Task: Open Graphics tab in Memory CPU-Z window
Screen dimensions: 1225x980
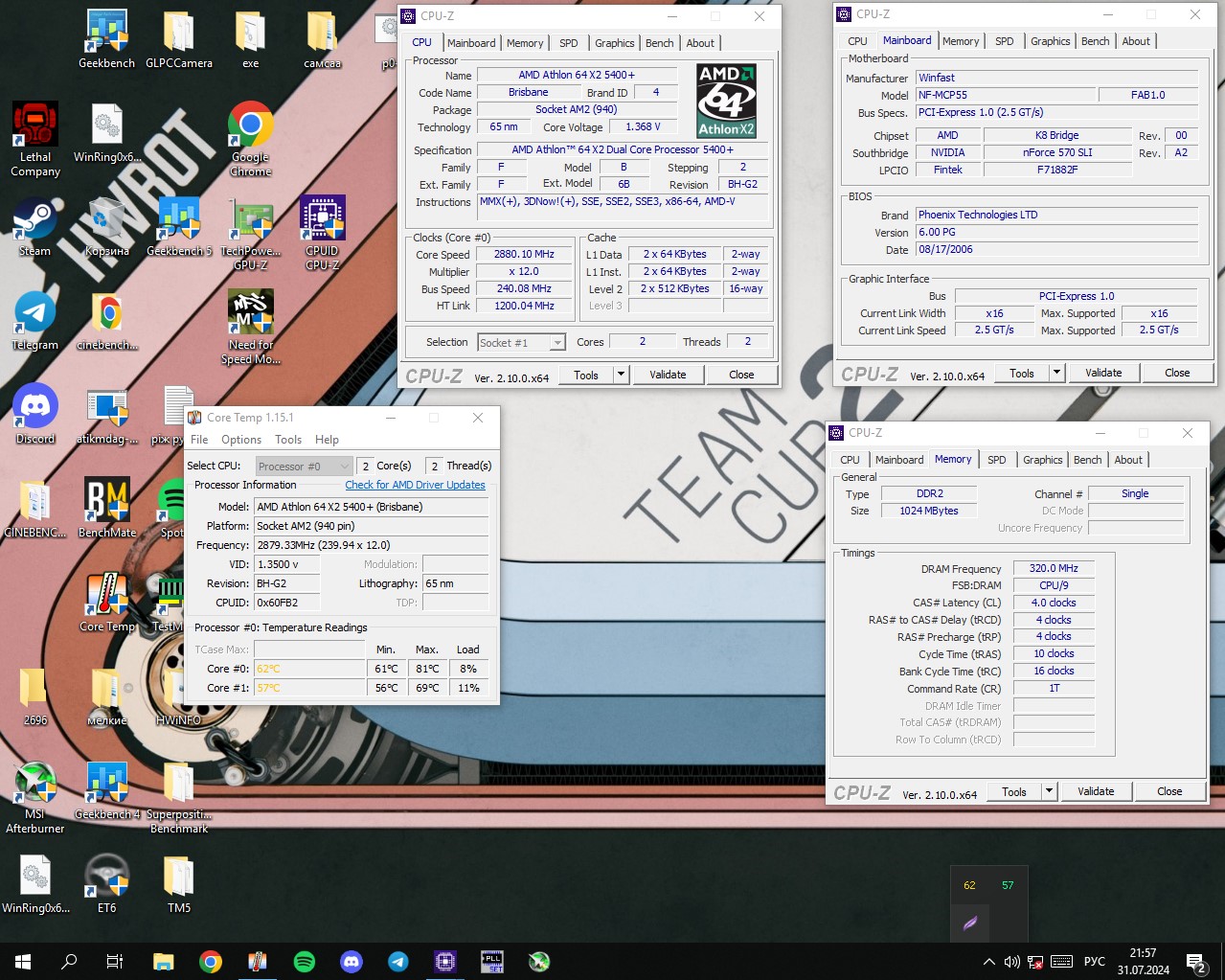Action: [1042, 460]
